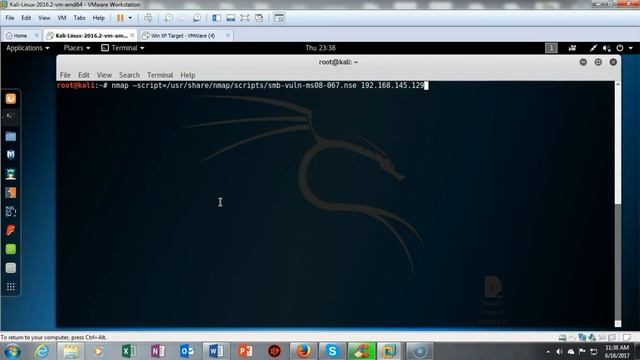Expand the power options dropdown arrow
Image resolution: width=640 pixels, height=360 pixels.
(x=130, y=18)
